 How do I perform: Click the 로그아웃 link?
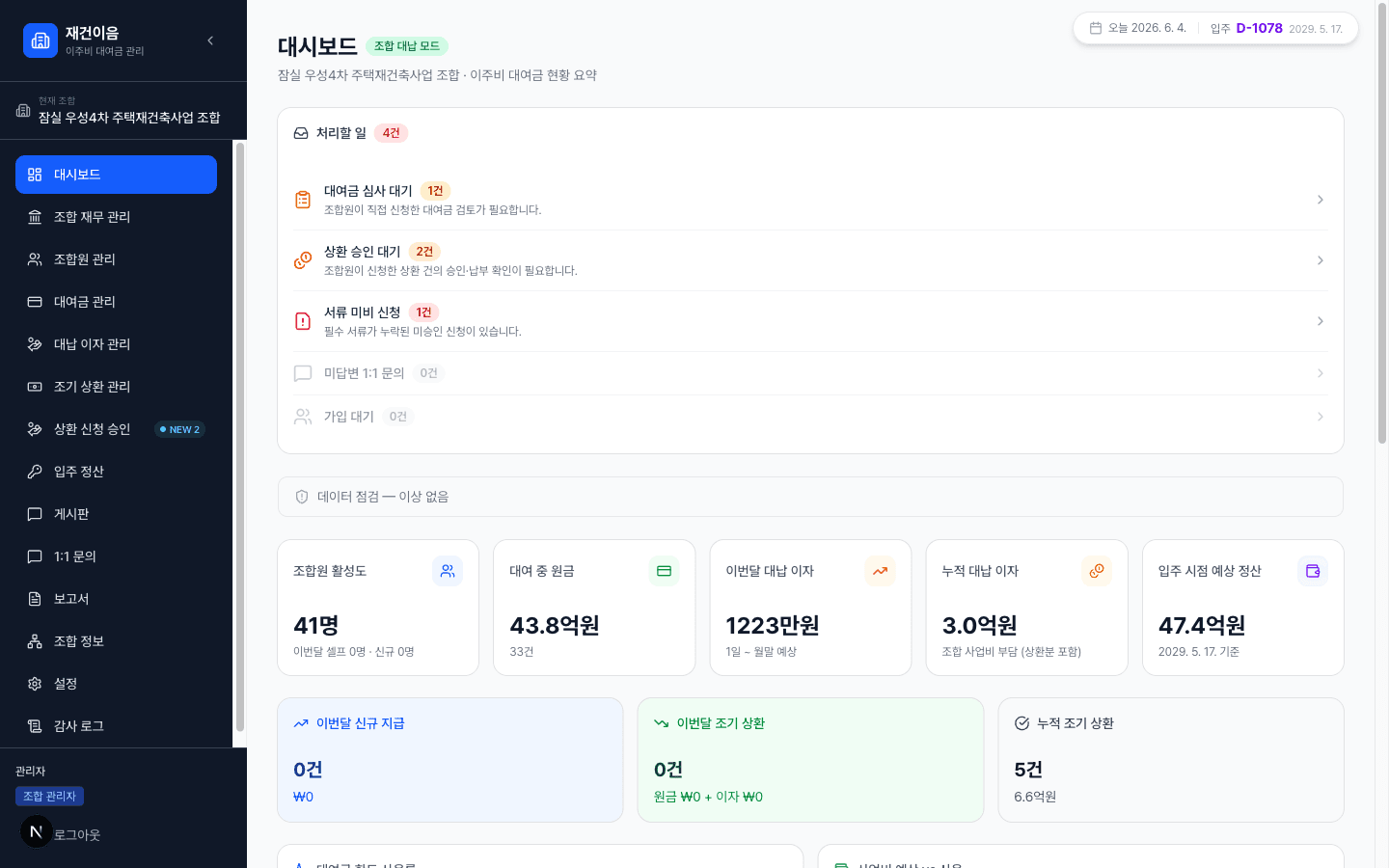[77, 835]
